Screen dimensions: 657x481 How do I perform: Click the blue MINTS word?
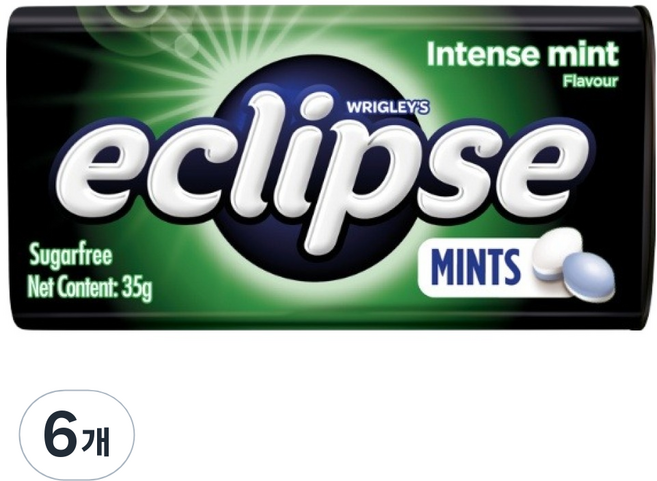[x=476, y=266]
